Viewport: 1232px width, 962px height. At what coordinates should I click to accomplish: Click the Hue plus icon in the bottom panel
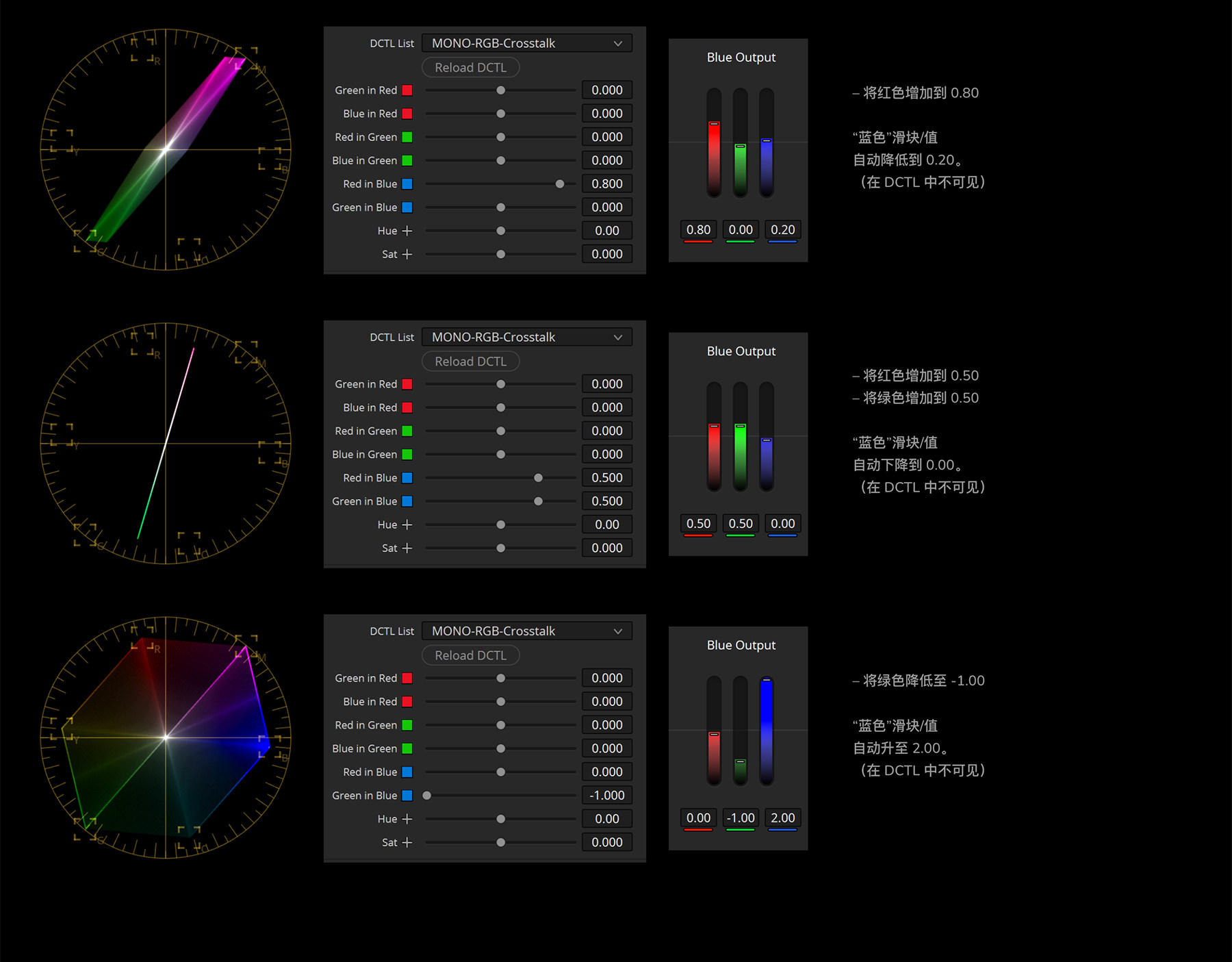click(x=407, y=819)
